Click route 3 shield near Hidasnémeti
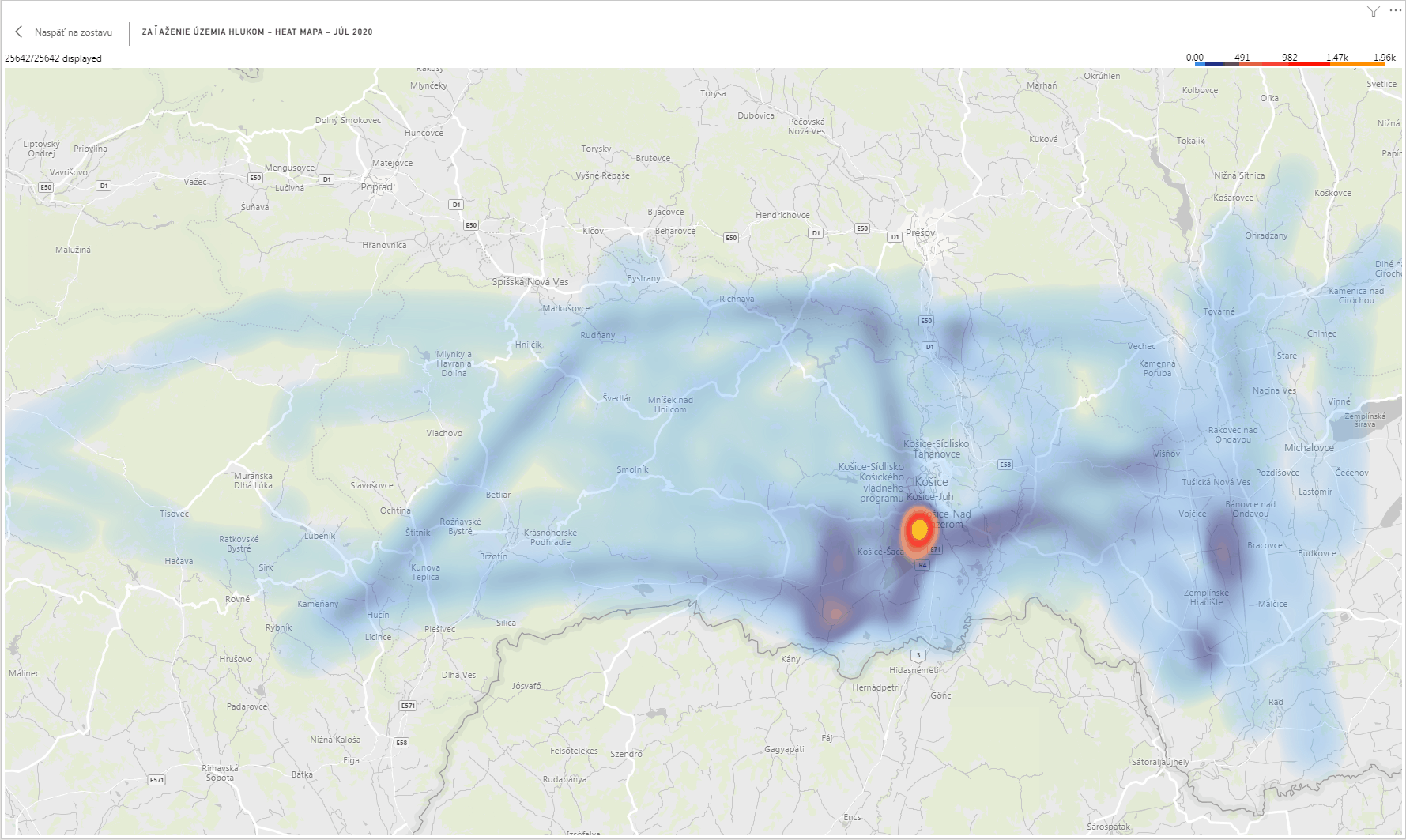1406x840 pixels. tap(918, 655)
